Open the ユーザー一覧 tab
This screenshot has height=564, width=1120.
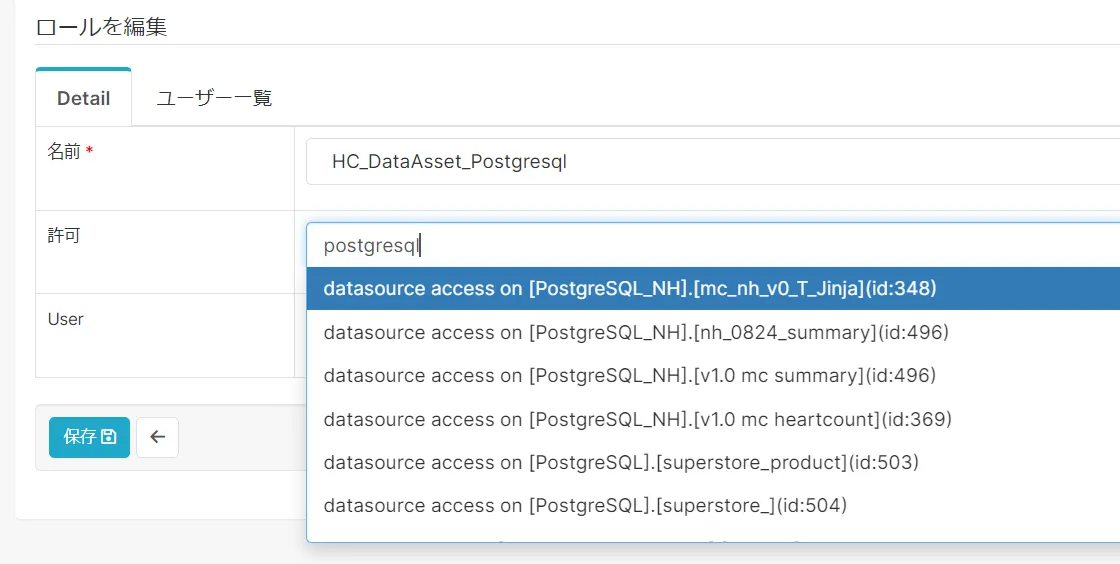(x=214, y=98)
